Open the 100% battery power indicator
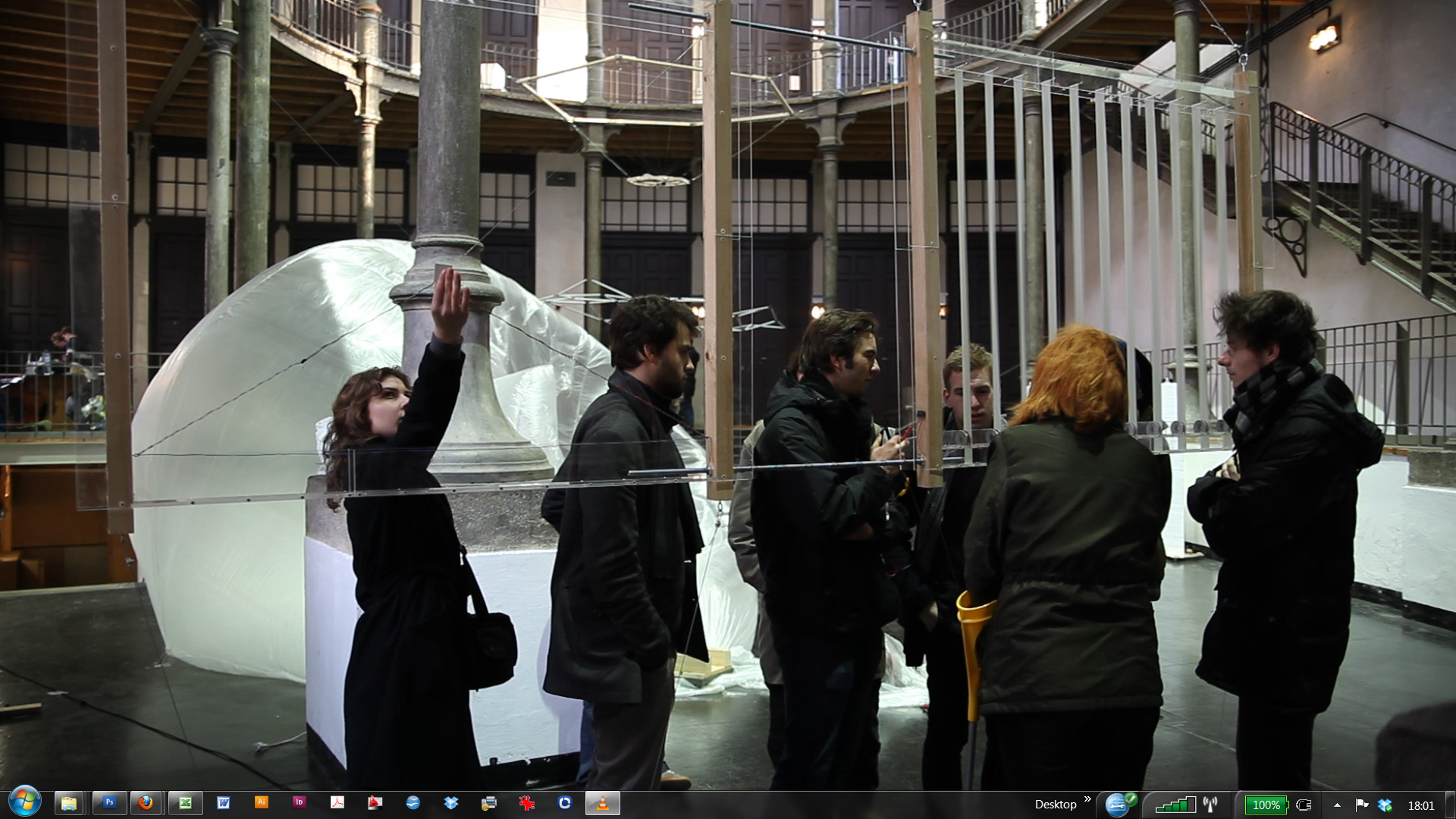The height and width of the screenshot is (819, 1456). pos(1266,805)
